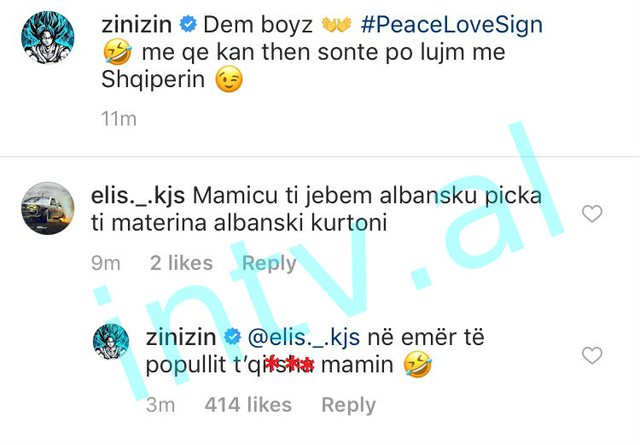Open zinizin username in reply
The image size is (640, 445).
point(181,338)
